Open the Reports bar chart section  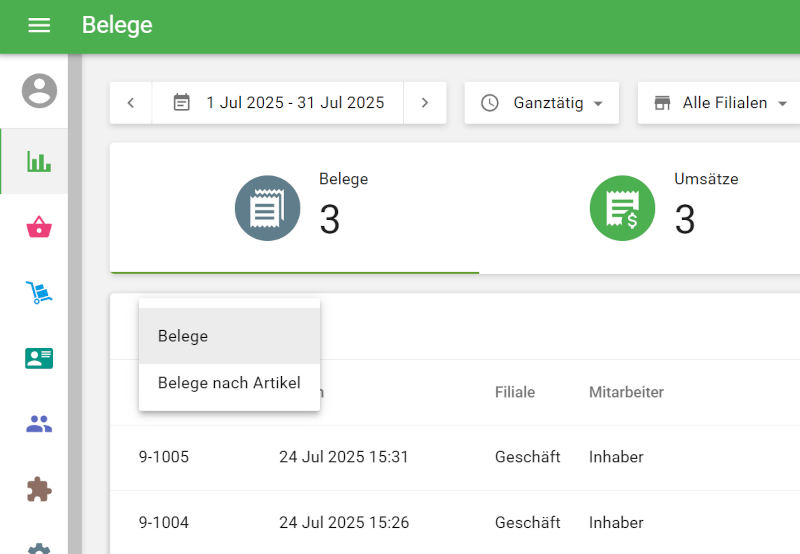click(x=39, y=161)
